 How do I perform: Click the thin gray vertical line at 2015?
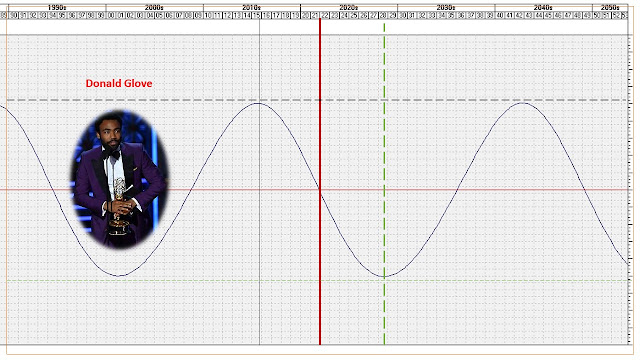pyautogui.click(x=259, y=182)
